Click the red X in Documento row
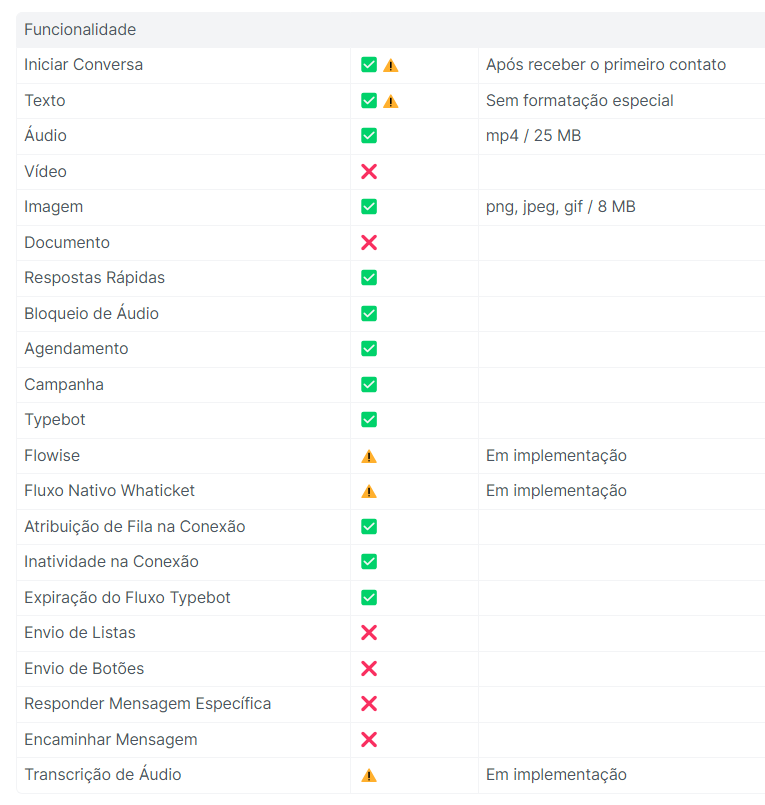Image resolution: width=765 pixels, height=805 pixels. point(369,243)
